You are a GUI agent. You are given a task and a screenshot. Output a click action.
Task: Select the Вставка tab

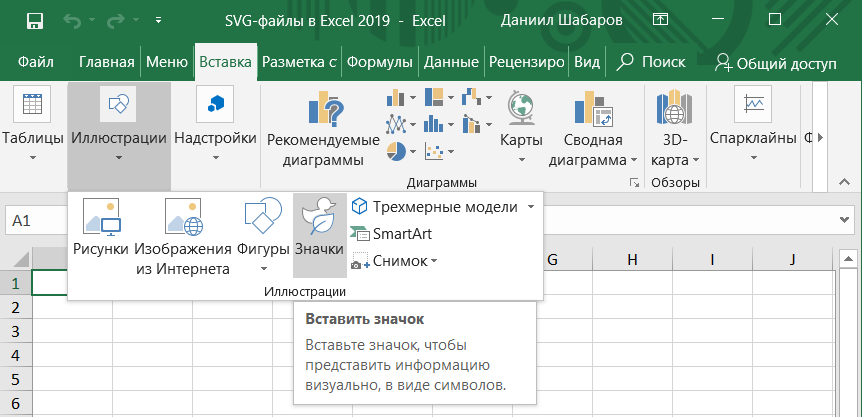click(225, 62)
